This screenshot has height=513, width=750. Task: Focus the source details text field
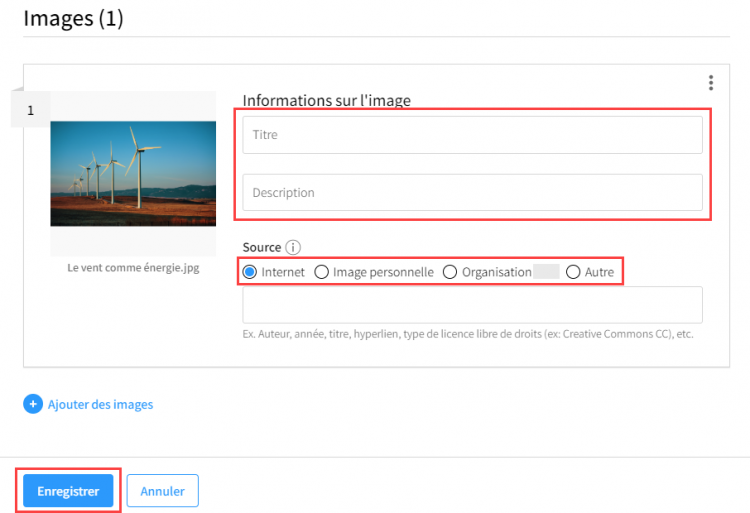[x=472, y=305]
